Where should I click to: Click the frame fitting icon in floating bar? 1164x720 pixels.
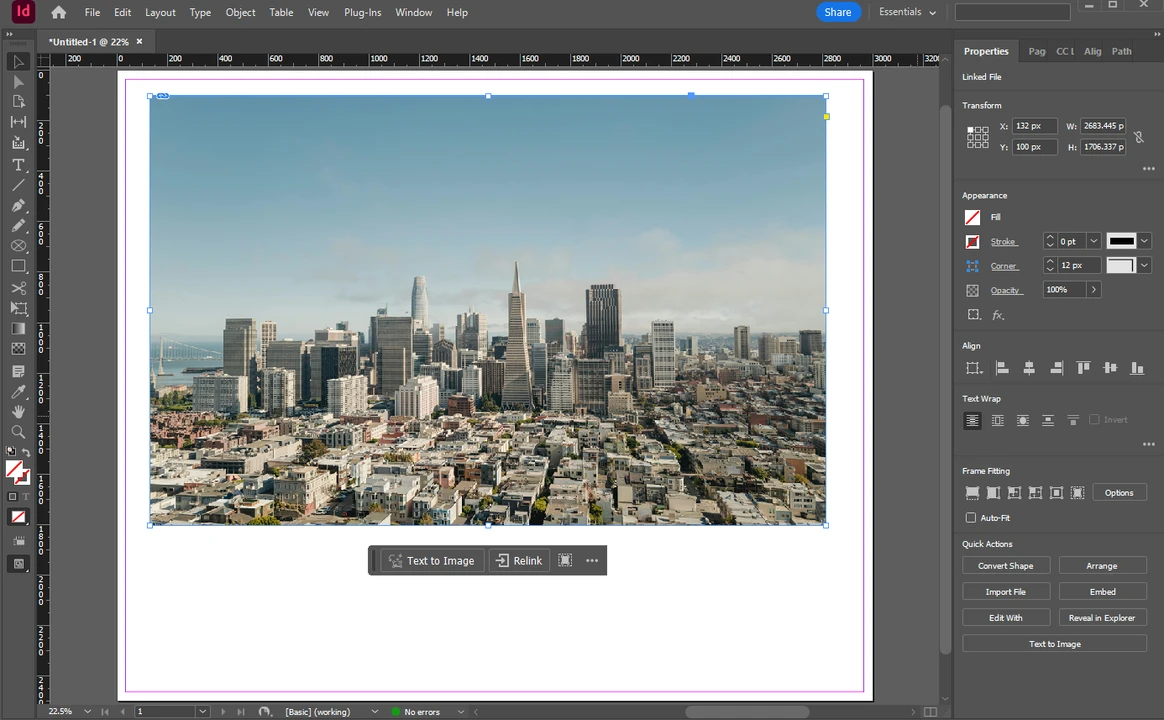tap(565, 560)
